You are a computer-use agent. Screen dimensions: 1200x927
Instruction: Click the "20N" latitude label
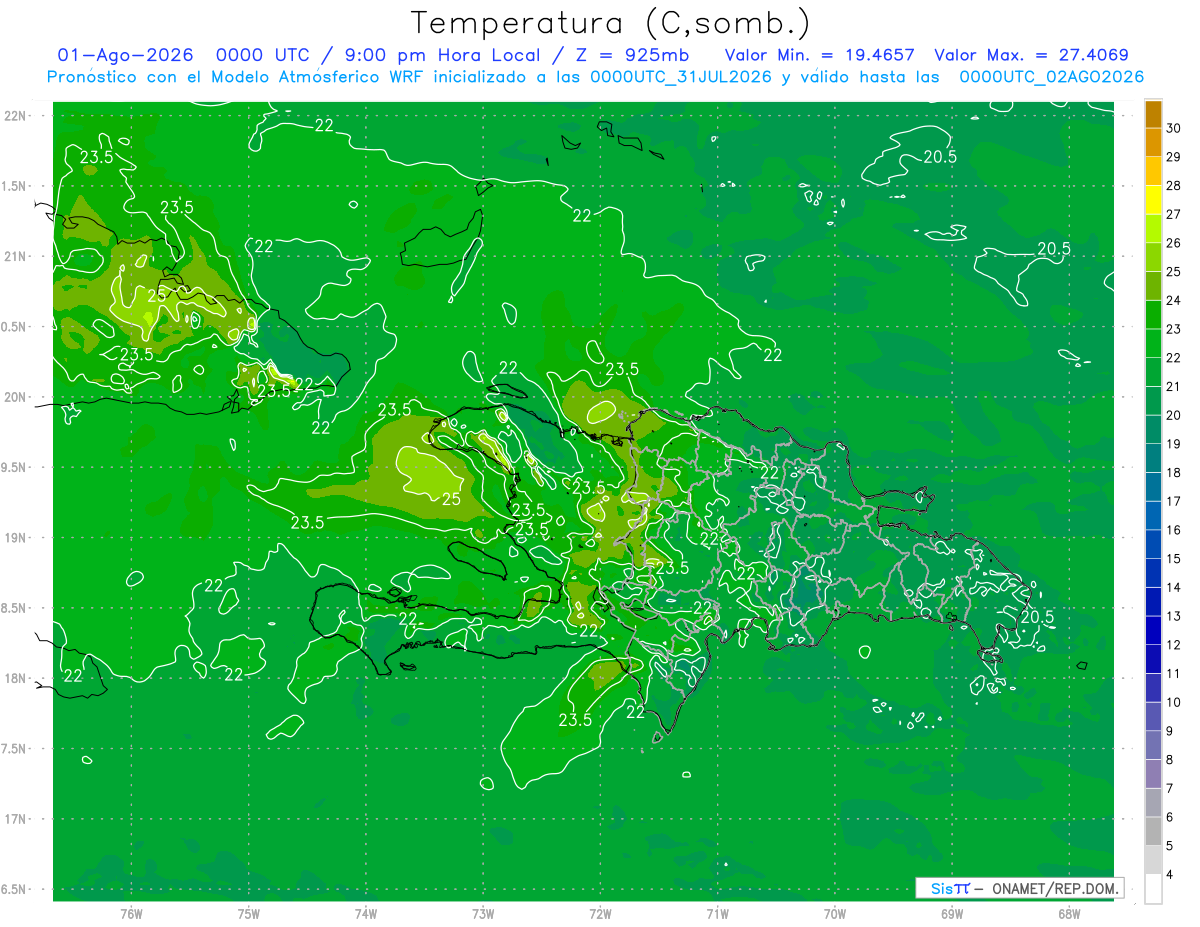pyautogui.click(x=15, y=397)
